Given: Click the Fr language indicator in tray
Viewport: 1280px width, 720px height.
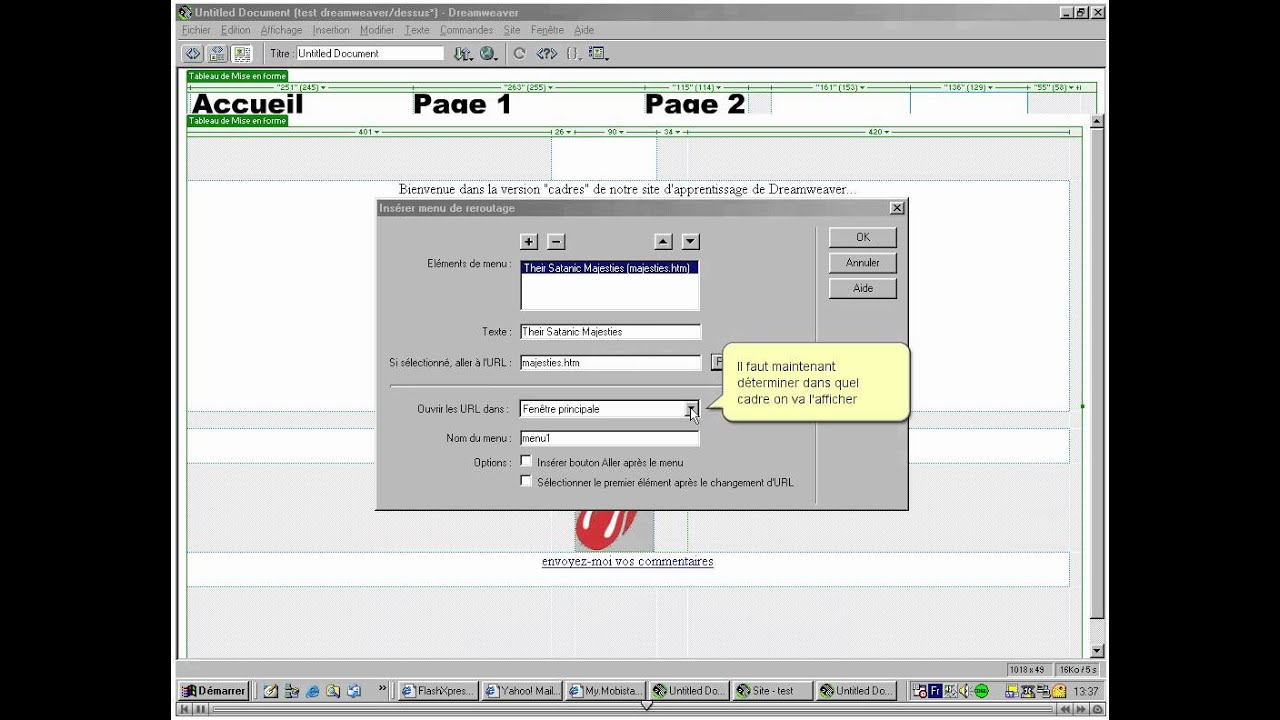Looking at the screenshot, I should click(x=936, y=691).
